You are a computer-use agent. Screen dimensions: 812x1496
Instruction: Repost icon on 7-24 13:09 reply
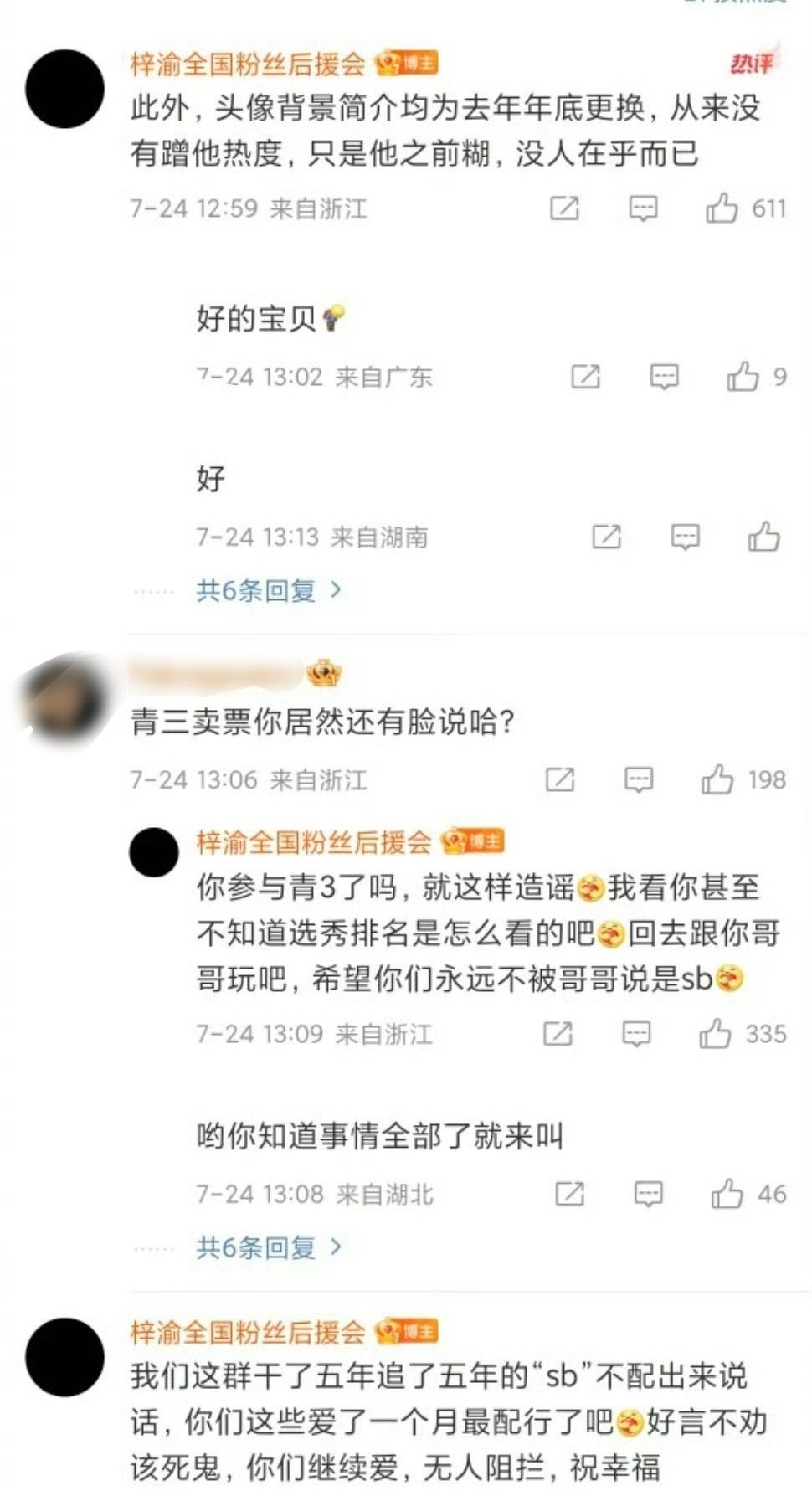[x=558, y=1034]
